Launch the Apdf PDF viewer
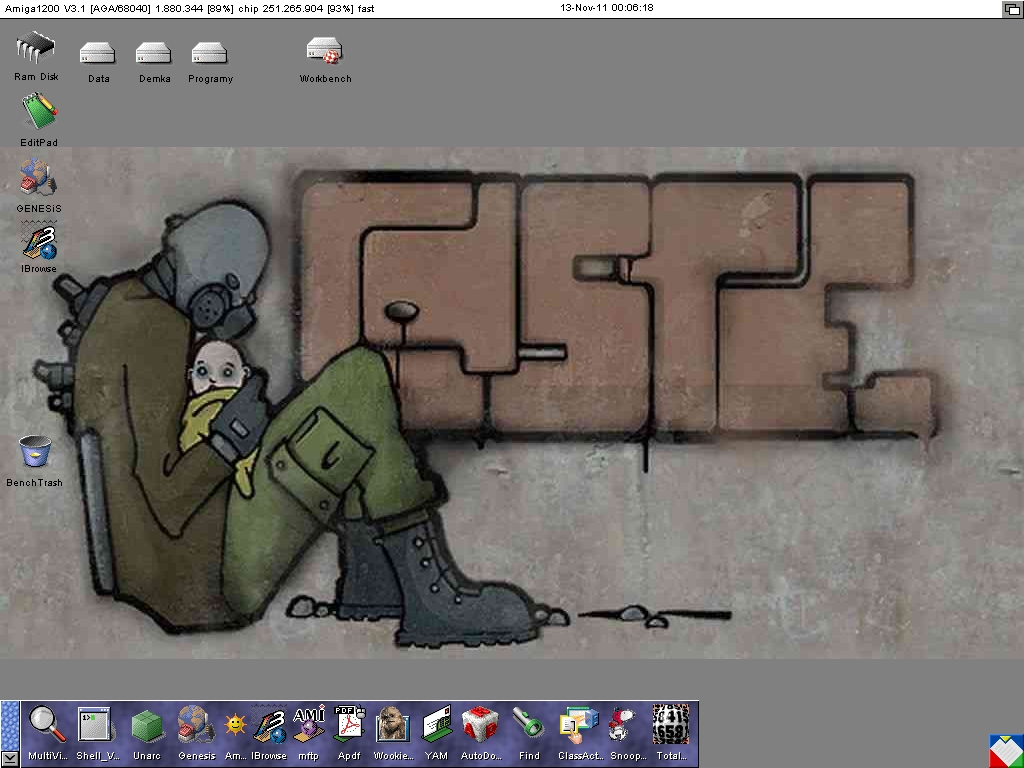1024x768 pixels. point(349,724)
